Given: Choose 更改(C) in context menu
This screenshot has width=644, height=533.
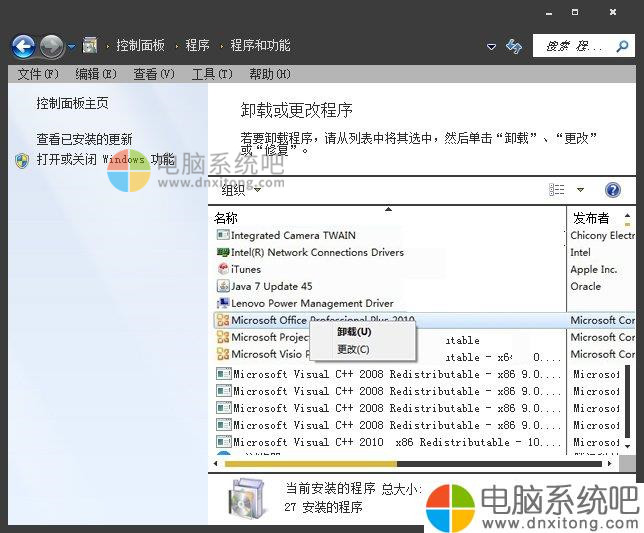Looking at the screenshot, I should click(353, 349).
